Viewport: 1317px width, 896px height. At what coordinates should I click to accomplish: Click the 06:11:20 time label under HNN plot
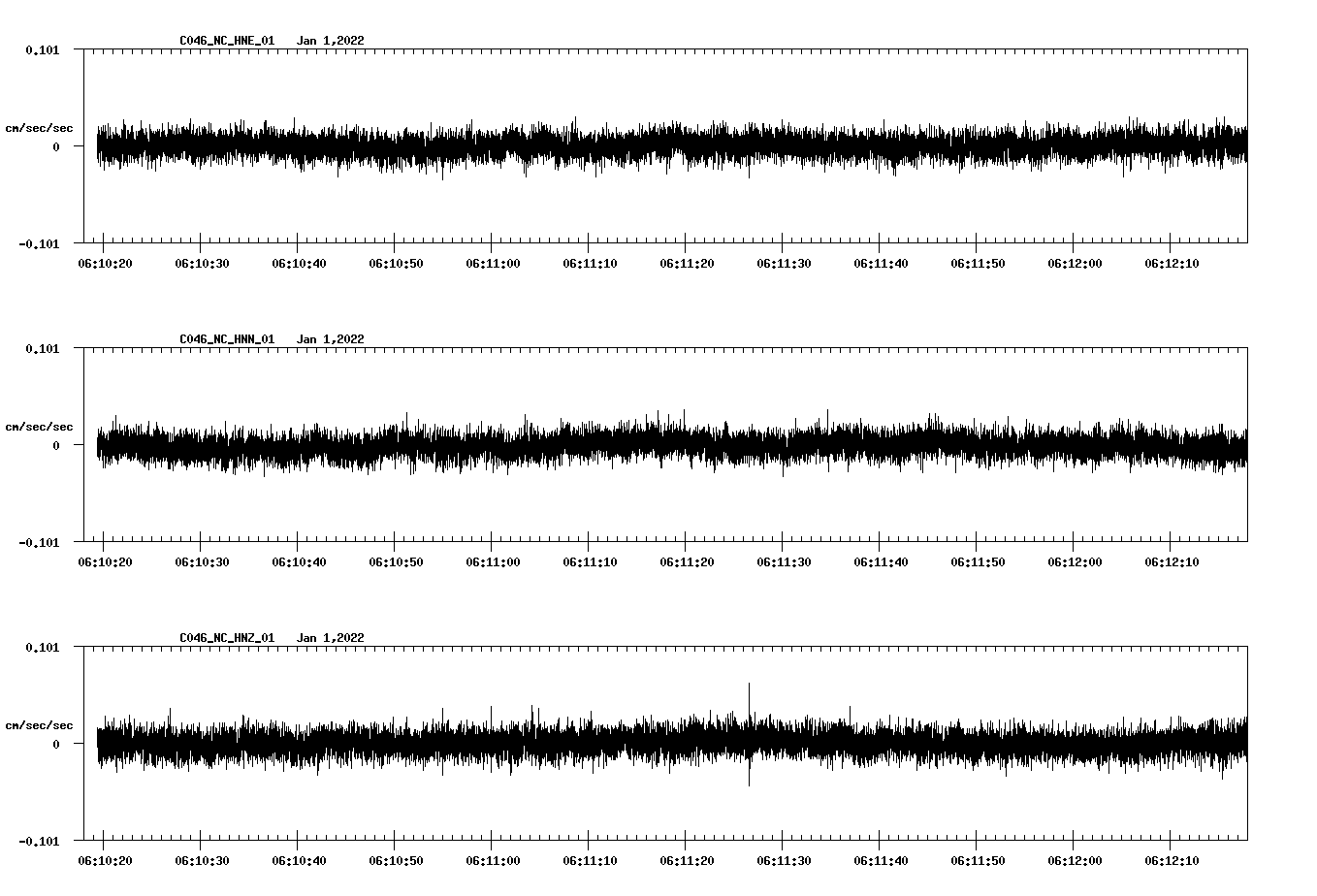(x=687, y=562)
